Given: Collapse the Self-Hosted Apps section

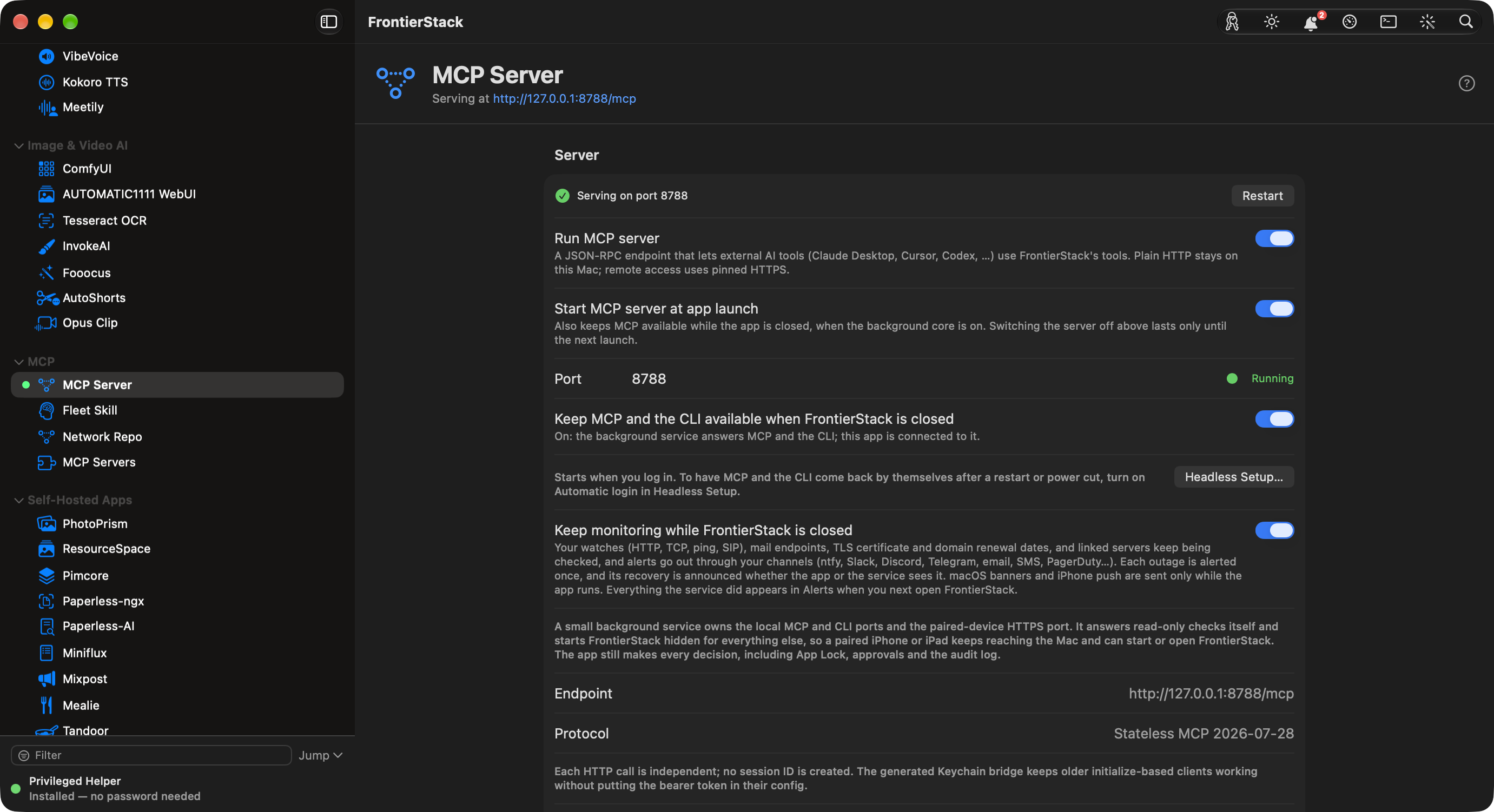Looking at the screenshot, I should [18, 500].
